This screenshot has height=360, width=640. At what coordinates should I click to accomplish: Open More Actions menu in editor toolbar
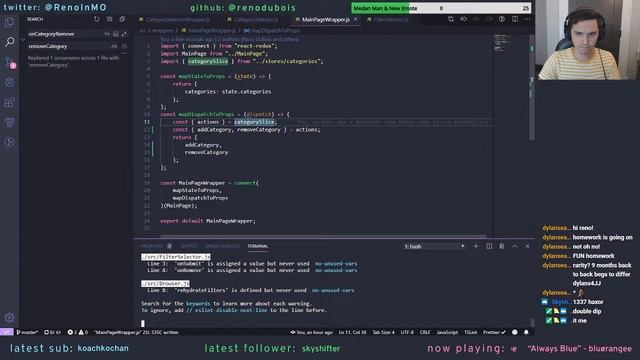(x=527, y=19)
